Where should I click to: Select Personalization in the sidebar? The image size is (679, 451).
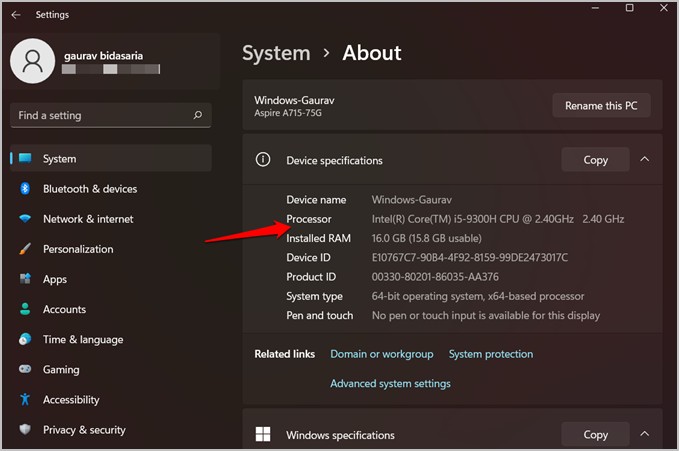pos(111,249)
